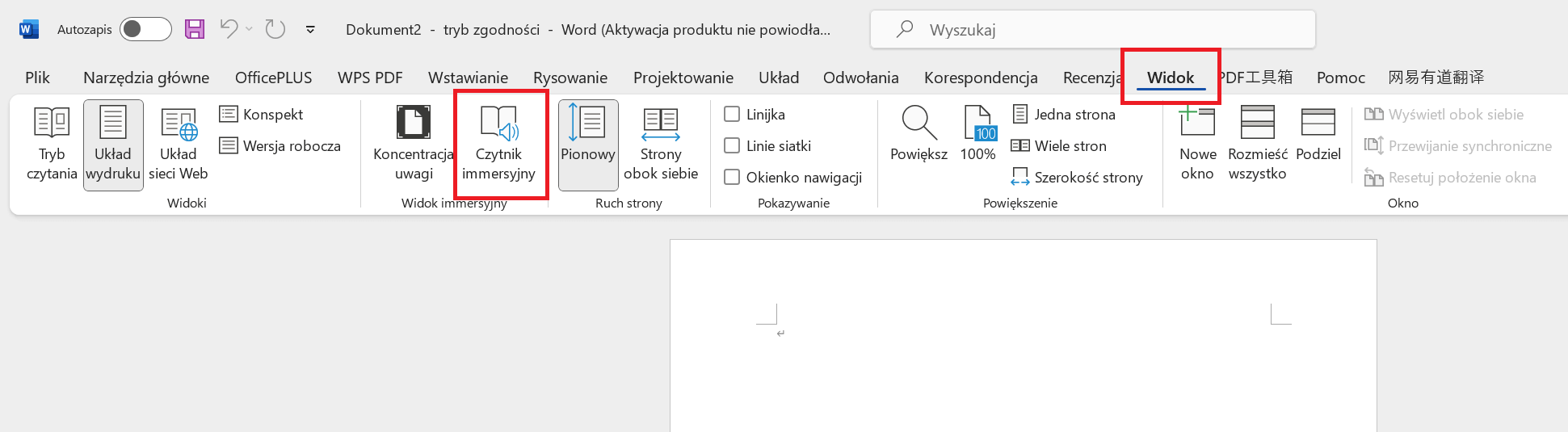This screenshot has height=432, width=1568.
Task: Enable the Linijka ruler checkbox
Action: (x=732, y=115)
